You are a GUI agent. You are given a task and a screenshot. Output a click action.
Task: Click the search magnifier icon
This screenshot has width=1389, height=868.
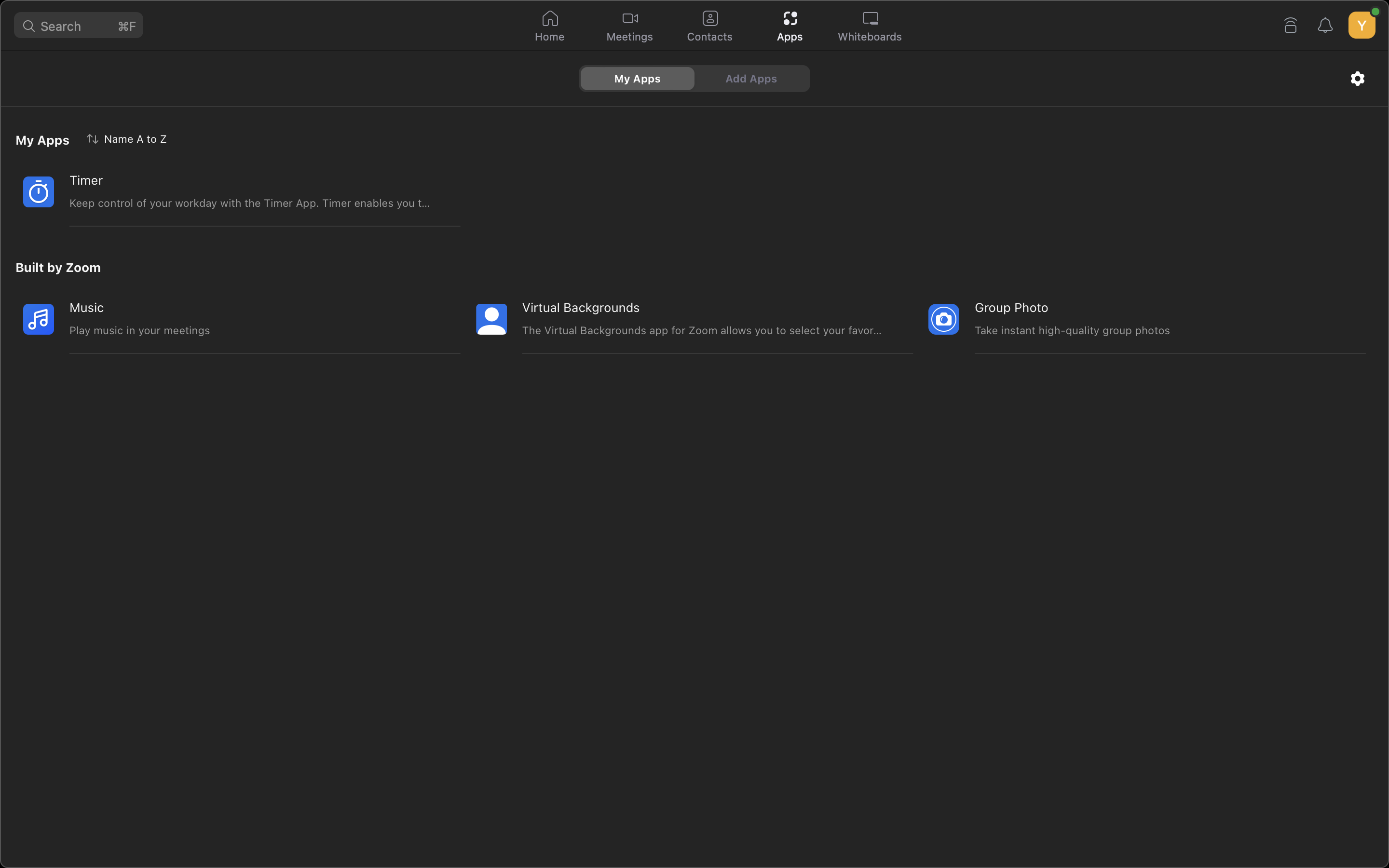coord(29,26)
